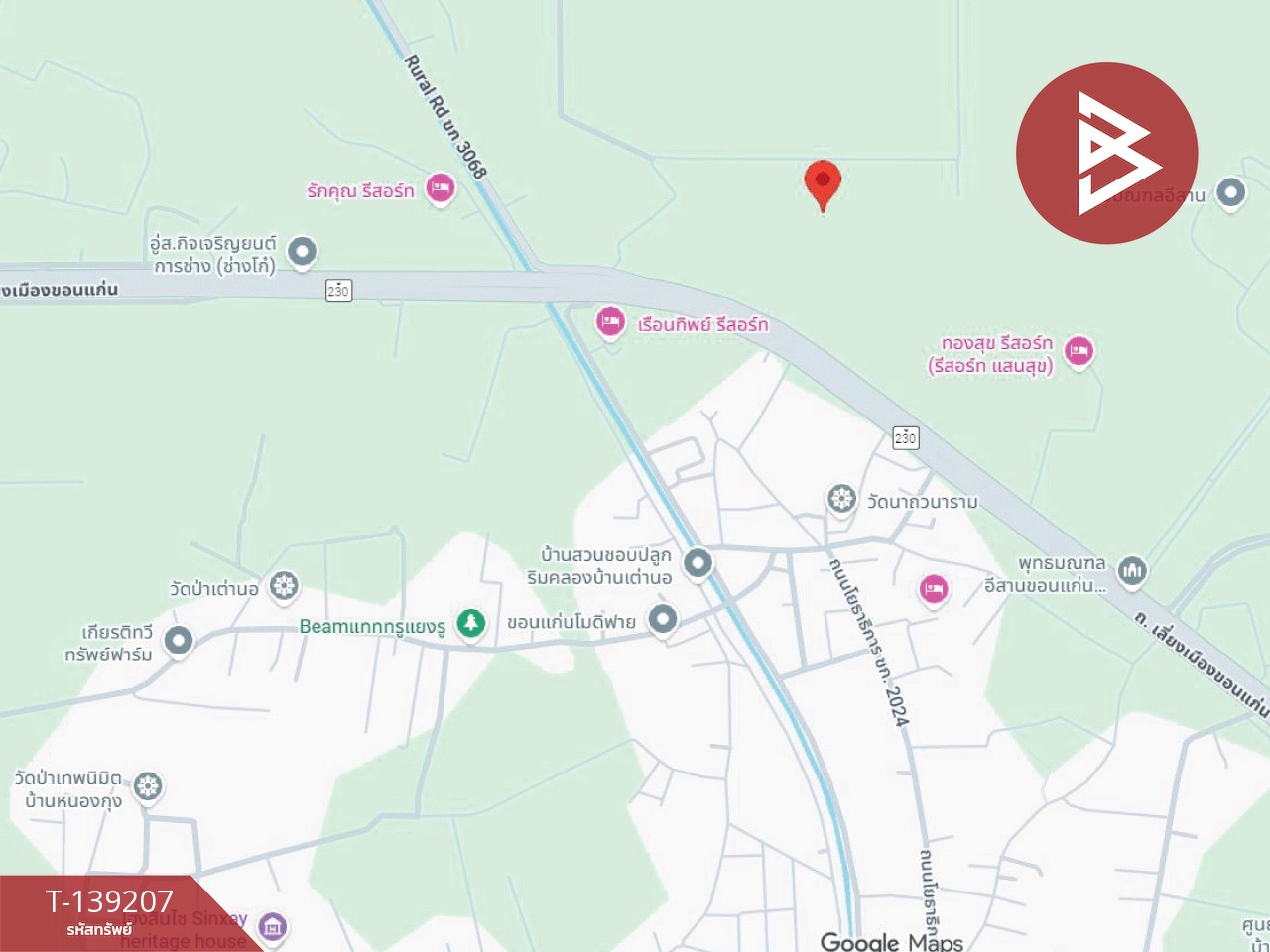1270x952 pixels.
Task: Click the Rural Rd ขก.3068 road label
Action: point(445,117)
